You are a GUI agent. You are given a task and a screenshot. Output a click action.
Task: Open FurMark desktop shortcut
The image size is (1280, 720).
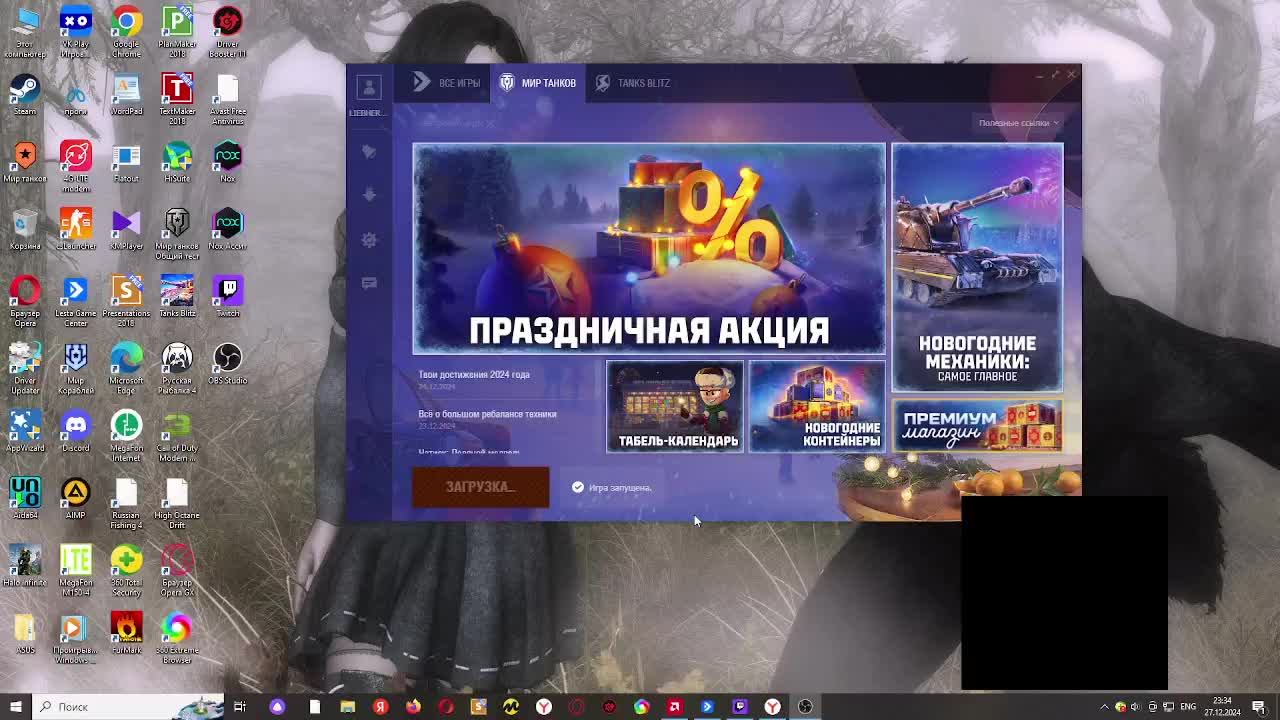(x=126, y=631)
